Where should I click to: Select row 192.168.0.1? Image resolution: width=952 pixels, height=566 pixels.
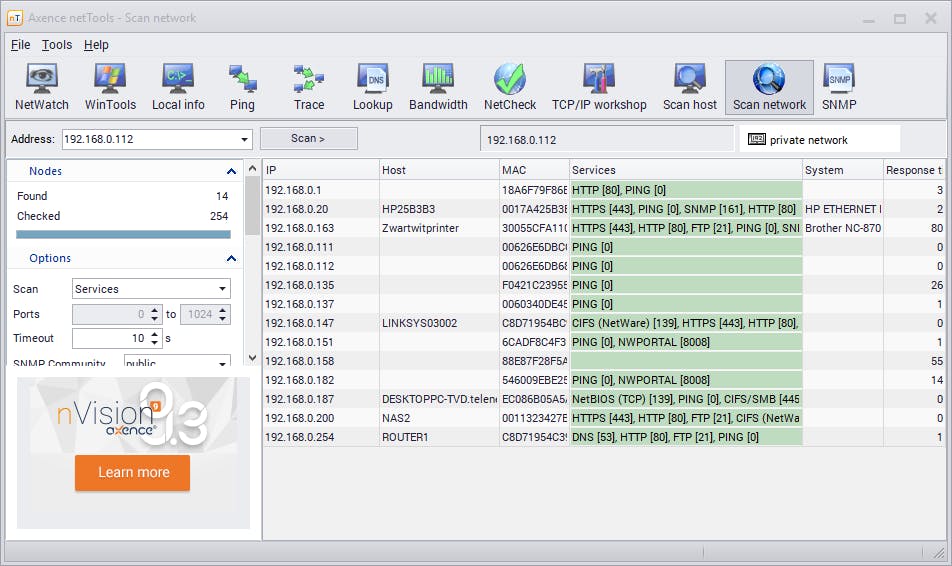point(604,190)
